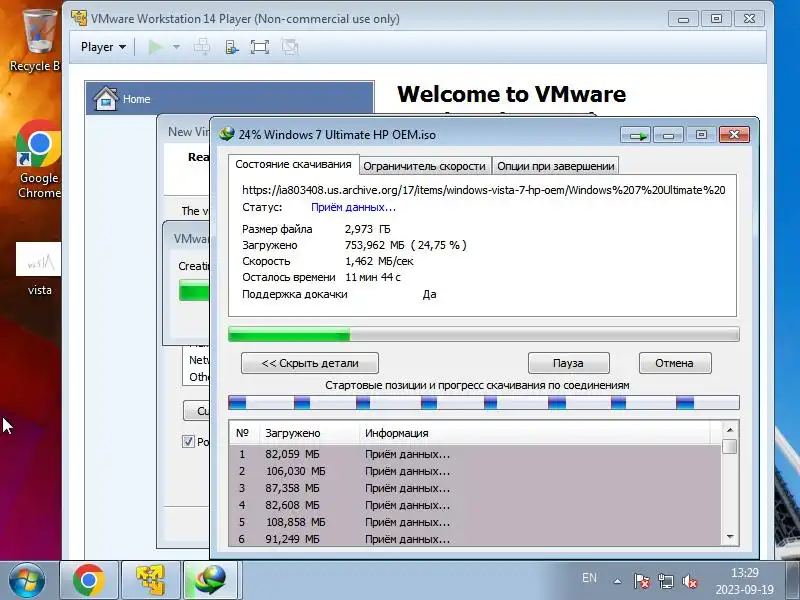The width and height of the screenshot is (800, 600).
Task: Select connection row with 87,358 МБ
Action: point(475,488)
